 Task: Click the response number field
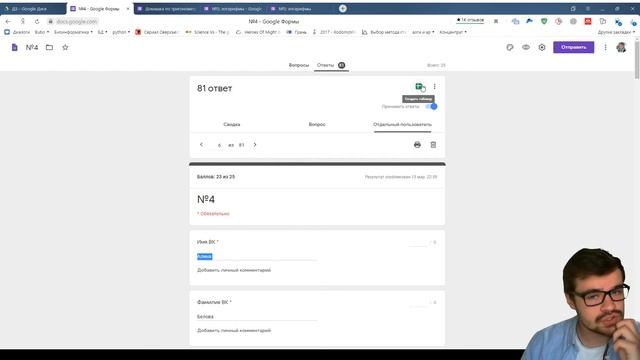pyautogui.click(x=219, y=145)
